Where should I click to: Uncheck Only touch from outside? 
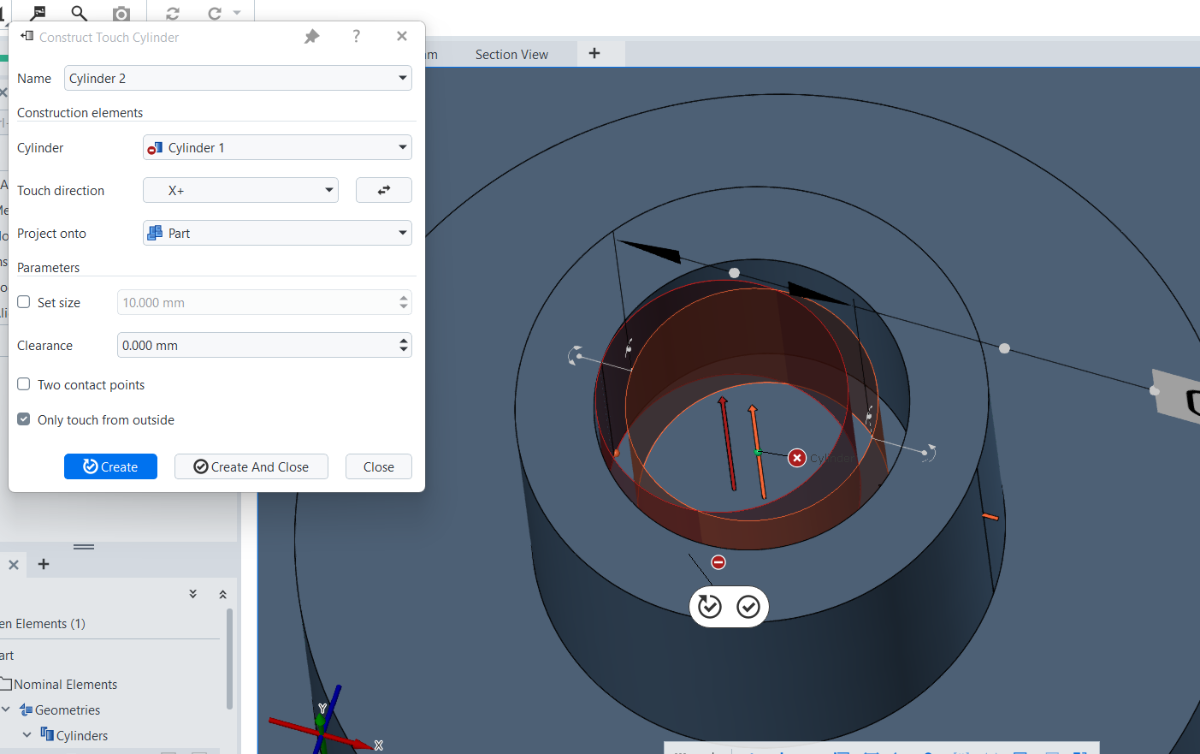24,420
